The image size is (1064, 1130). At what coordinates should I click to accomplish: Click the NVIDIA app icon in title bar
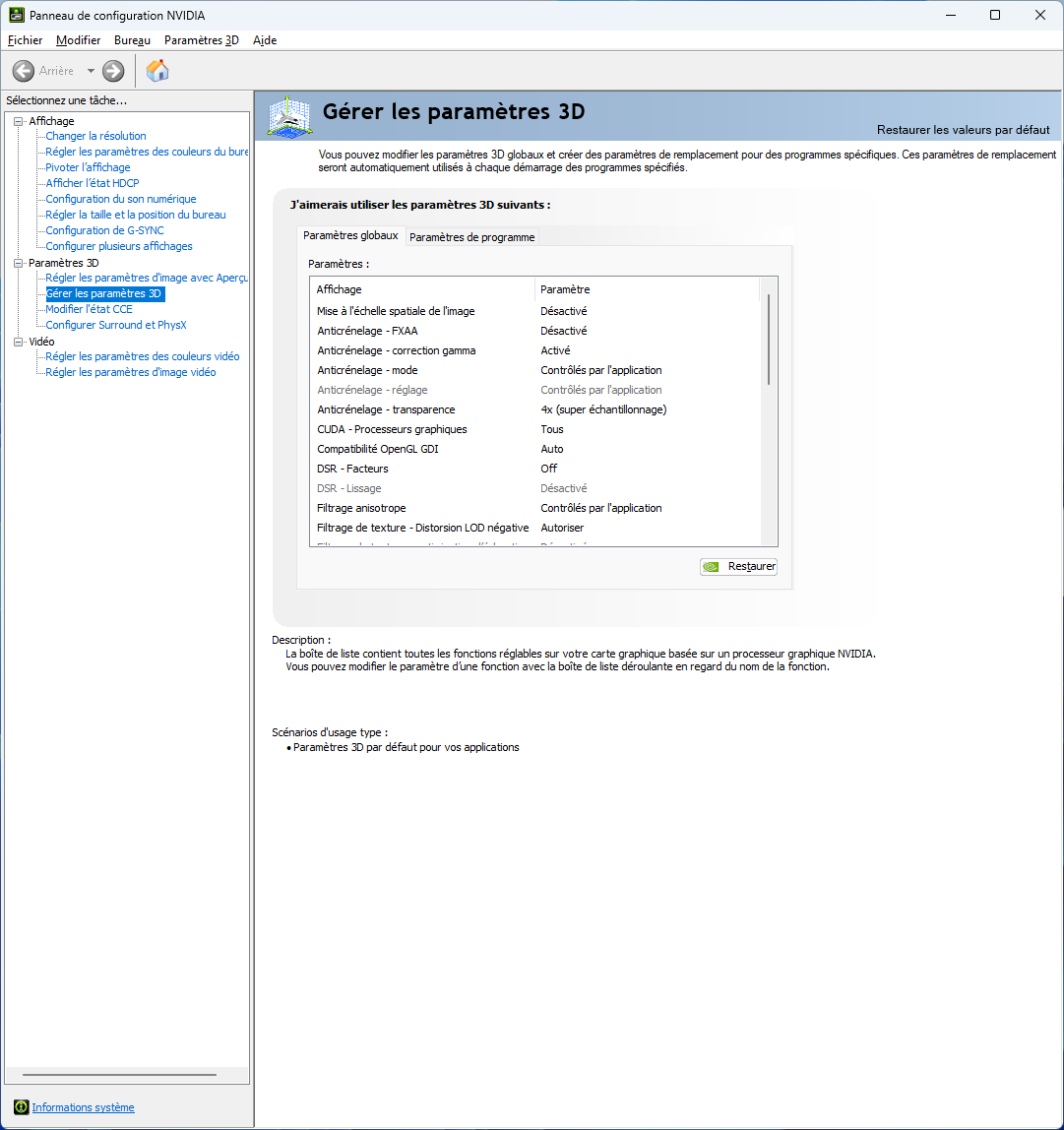point(17,15)
